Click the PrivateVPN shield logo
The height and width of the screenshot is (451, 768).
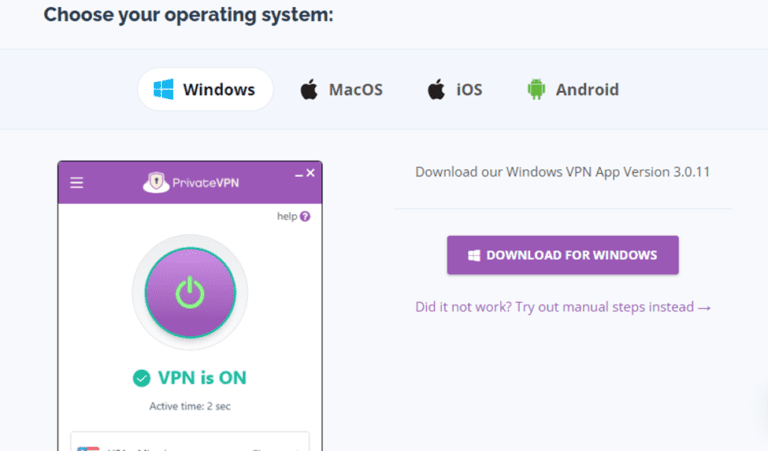tap(155, 183)
